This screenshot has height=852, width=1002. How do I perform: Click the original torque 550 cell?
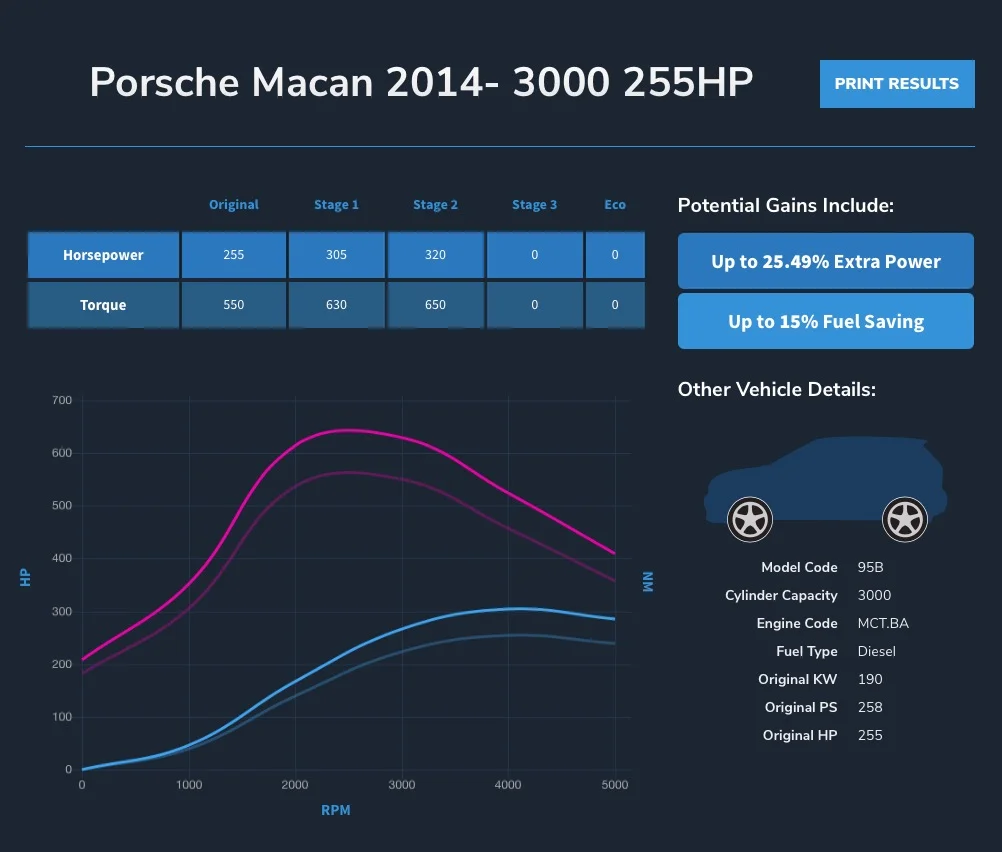234,305
